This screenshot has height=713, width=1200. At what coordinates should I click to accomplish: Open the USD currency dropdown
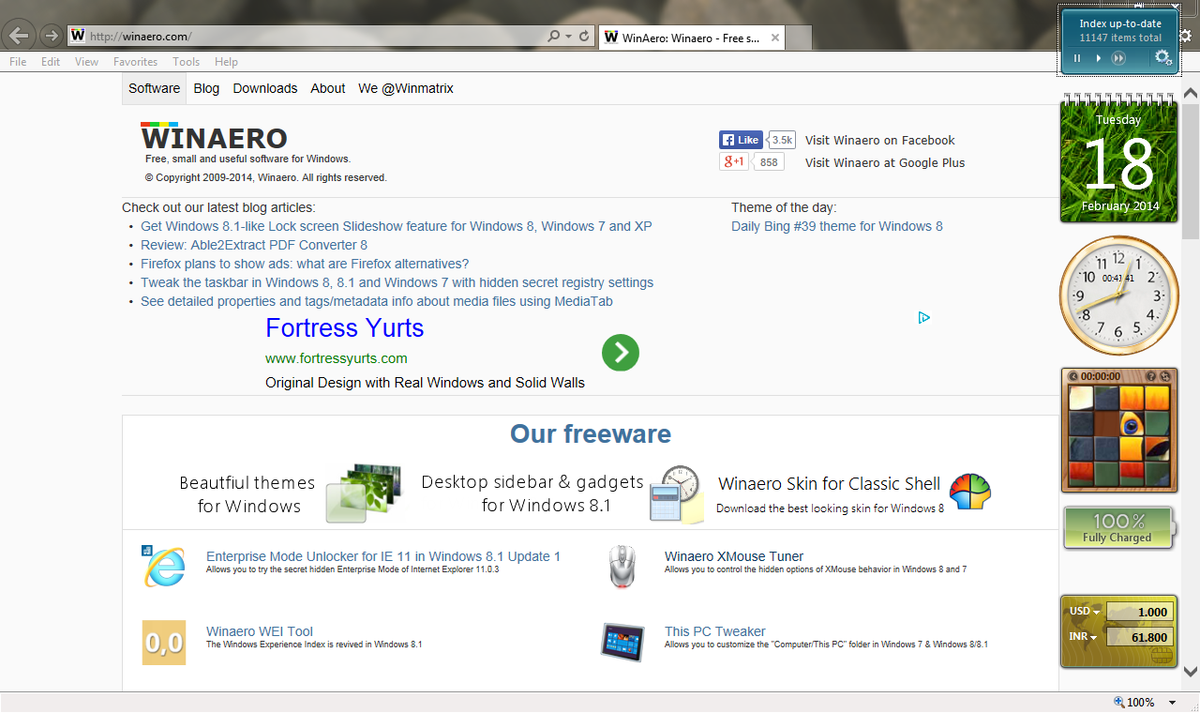point(1084,611)
